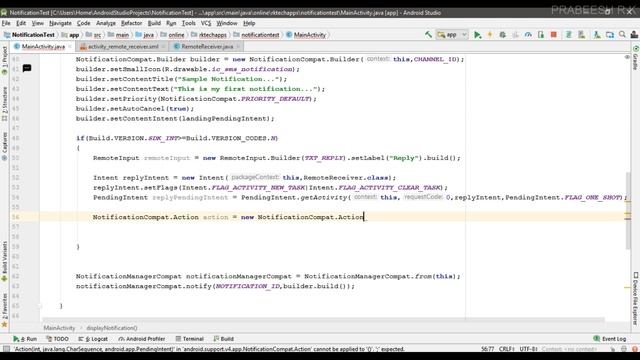640x360 pixels.
Task: Click the Apply Changes lightning icon
Action: click(x=490, y=35)
